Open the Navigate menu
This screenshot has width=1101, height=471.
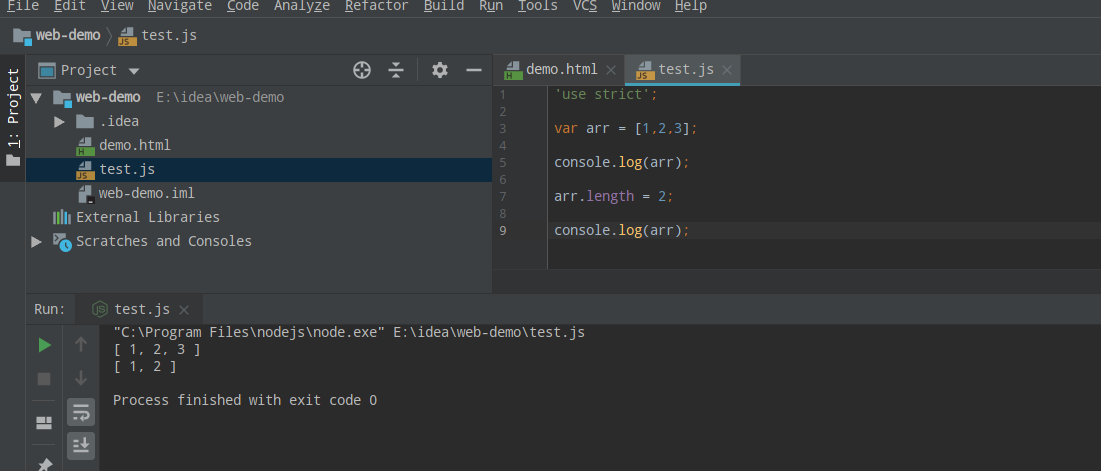tap(180, 6)
